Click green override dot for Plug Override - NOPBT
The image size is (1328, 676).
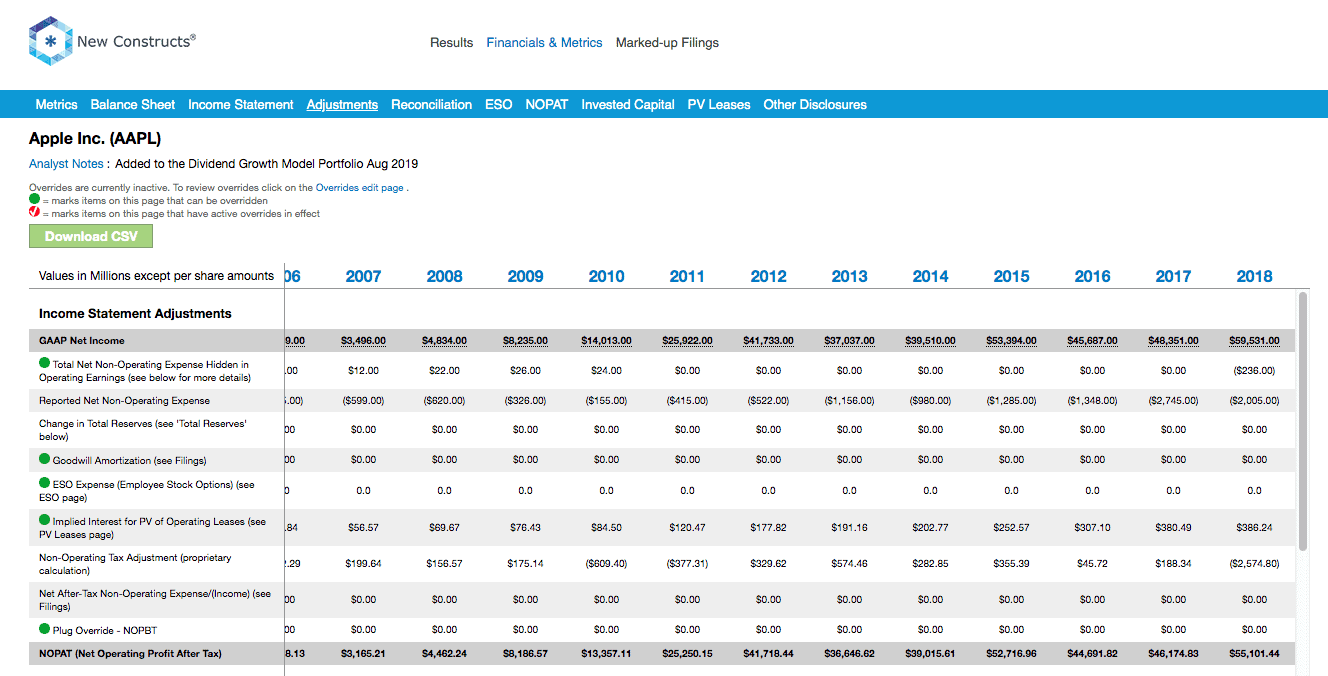(x=45, y=629)
